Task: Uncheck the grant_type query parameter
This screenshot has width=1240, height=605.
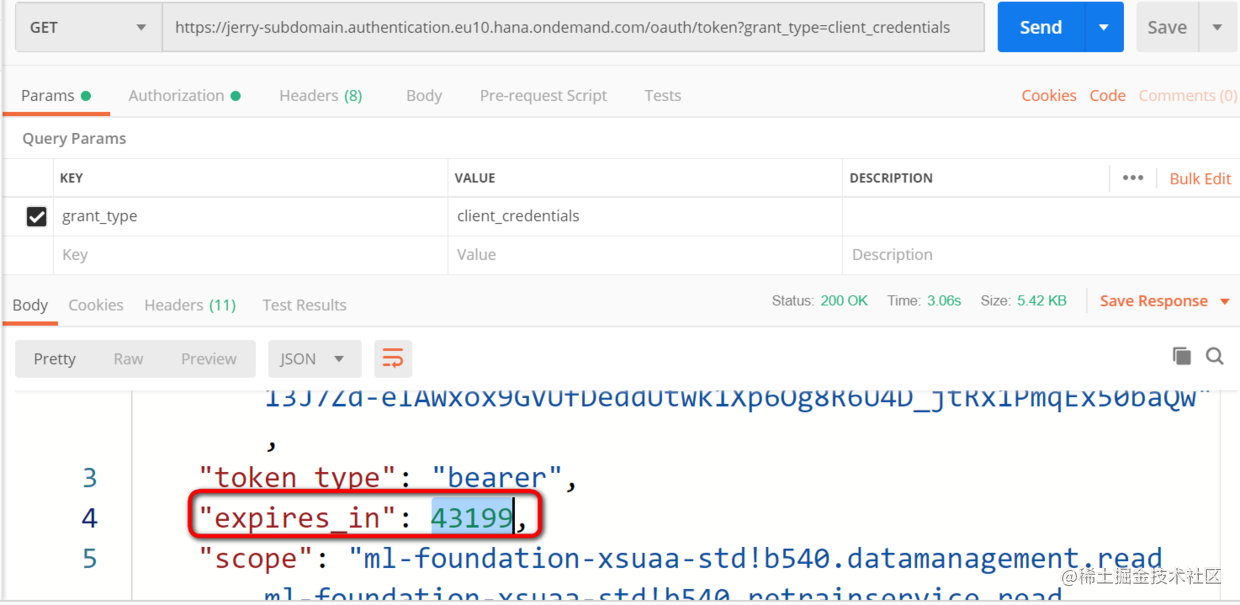Action: coord(36,216)
